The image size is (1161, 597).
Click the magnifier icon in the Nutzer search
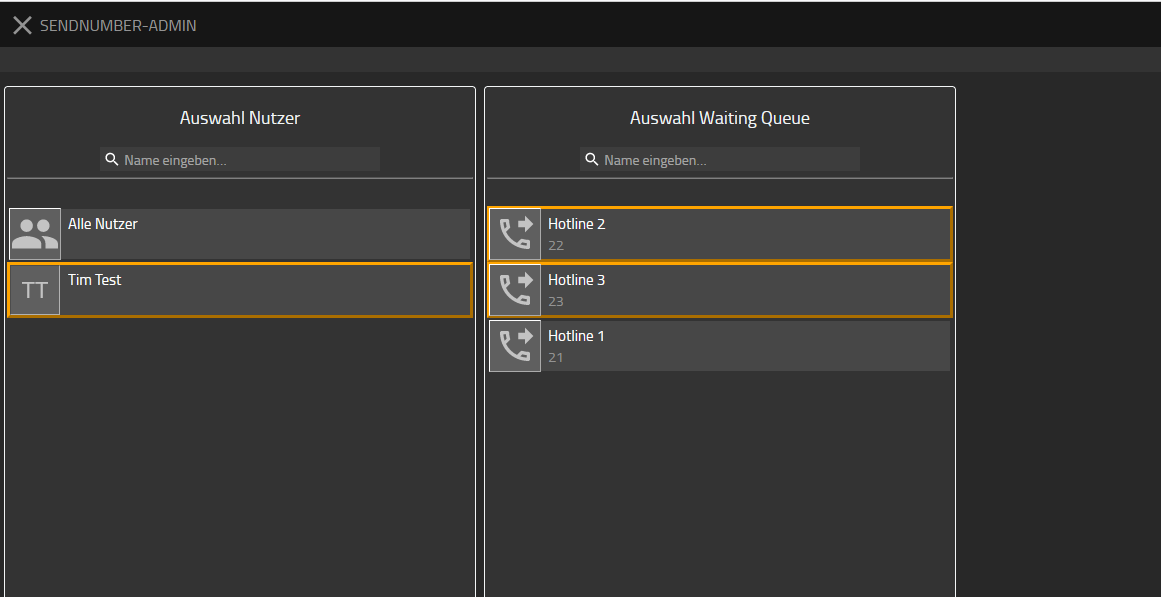pyautogui.click(x=112, y=159)
